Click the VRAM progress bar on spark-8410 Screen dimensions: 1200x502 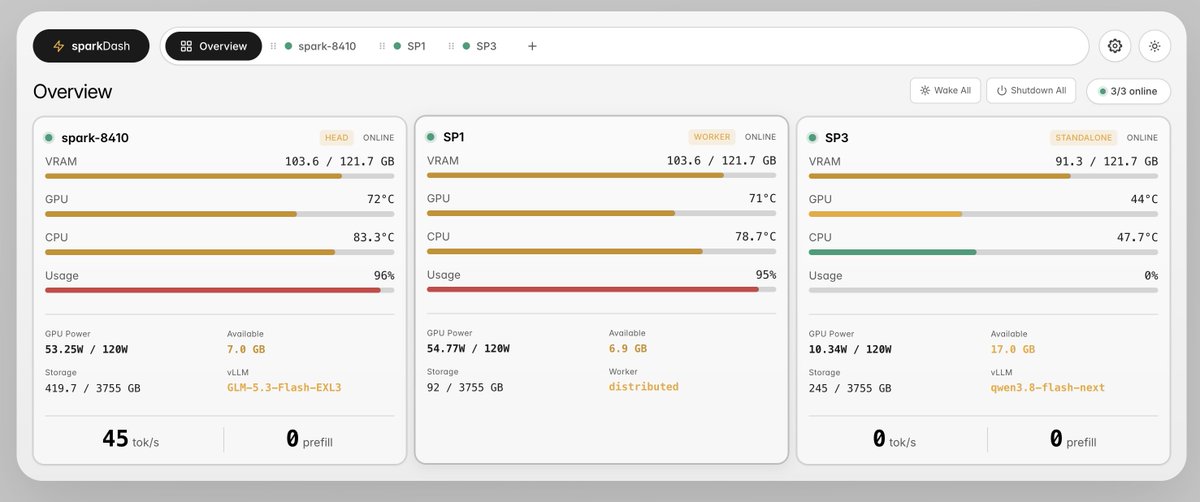click(x=220, y=176)
